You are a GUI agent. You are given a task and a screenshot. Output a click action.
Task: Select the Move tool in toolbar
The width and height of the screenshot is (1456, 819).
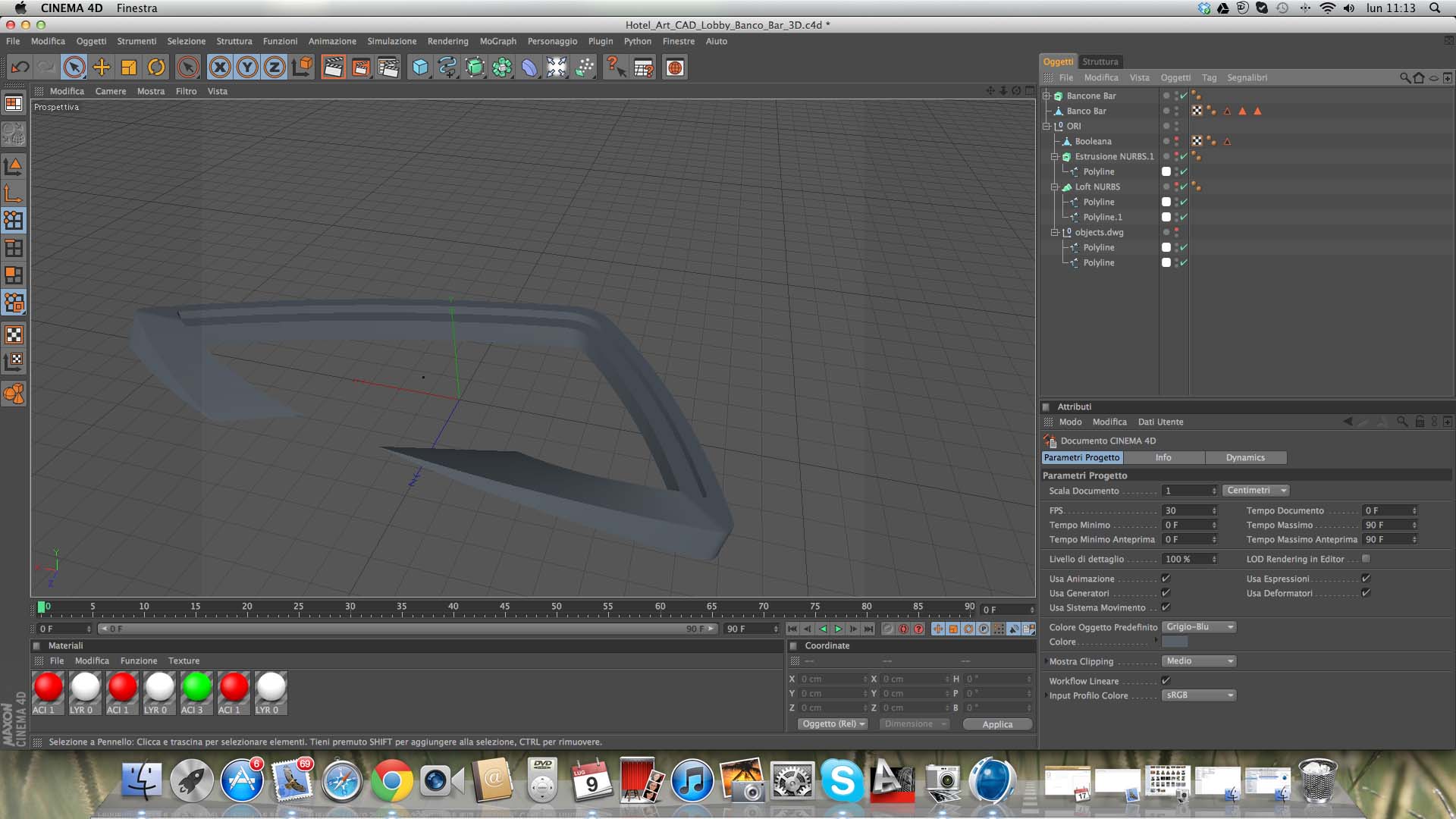coord(101,67)
